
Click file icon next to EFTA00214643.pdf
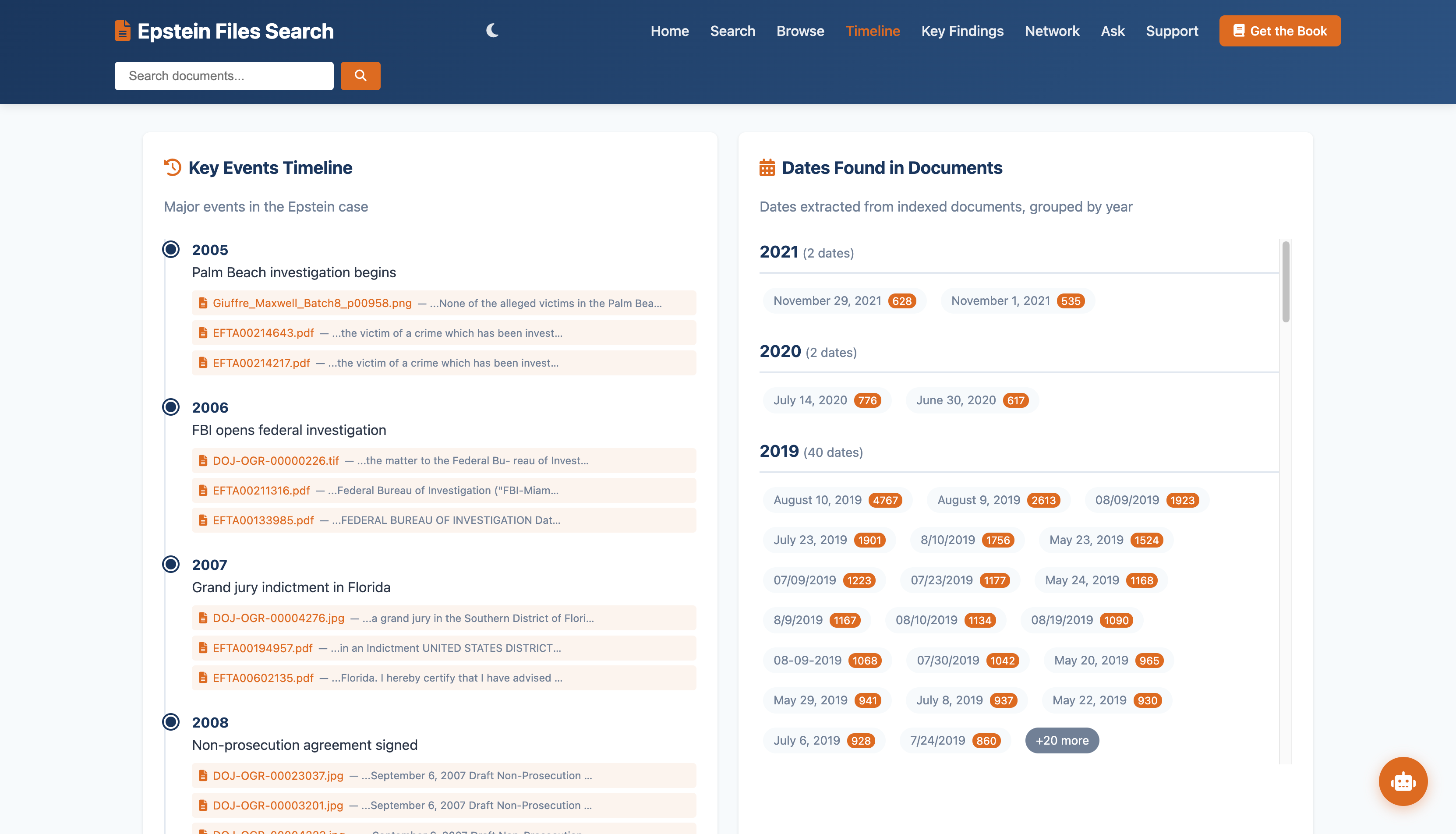pyautogui.click(x=203, y=333)
